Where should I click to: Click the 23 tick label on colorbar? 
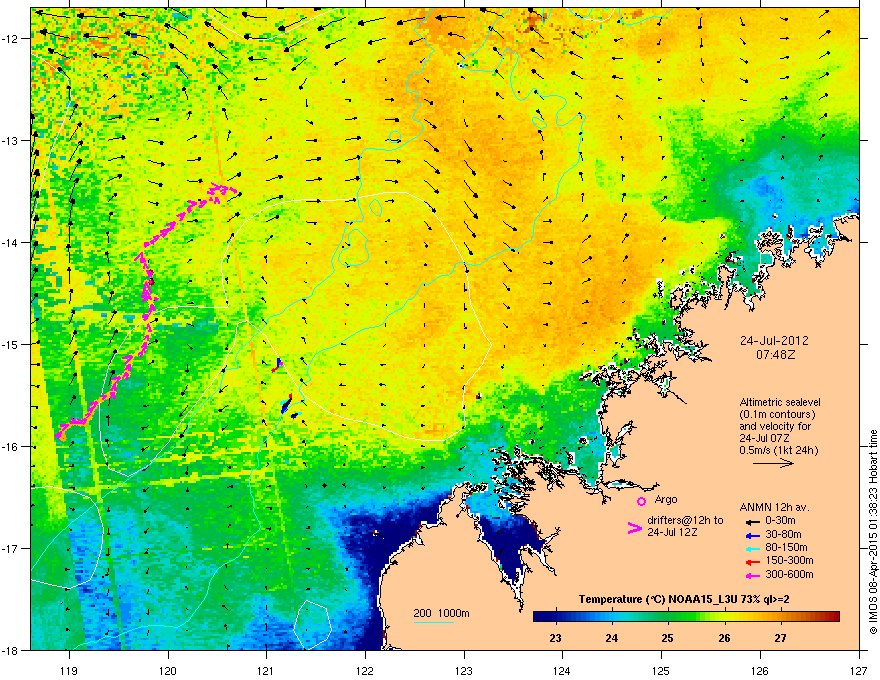click(555, 638)
